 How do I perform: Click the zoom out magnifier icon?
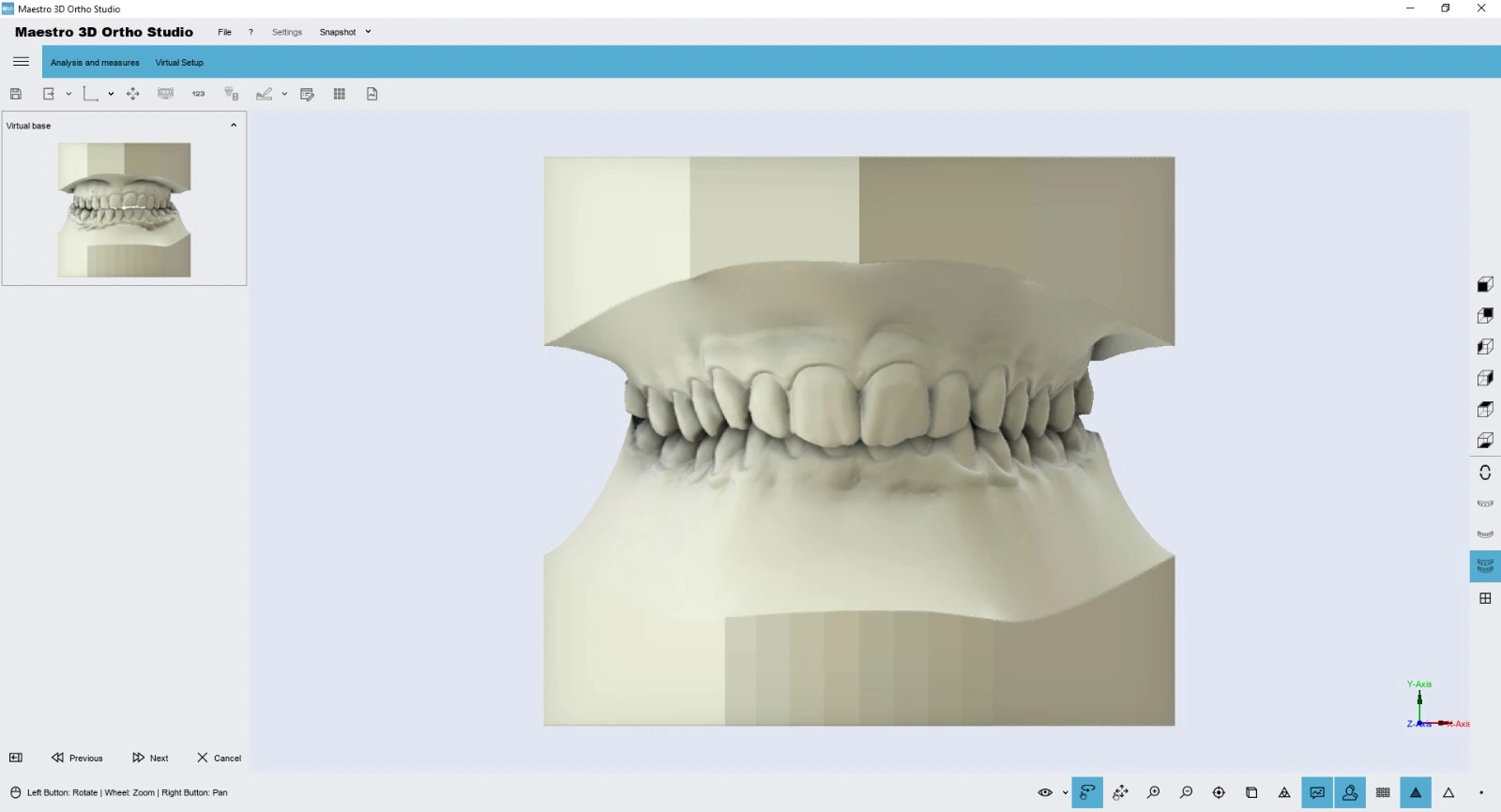point(1186,792)
